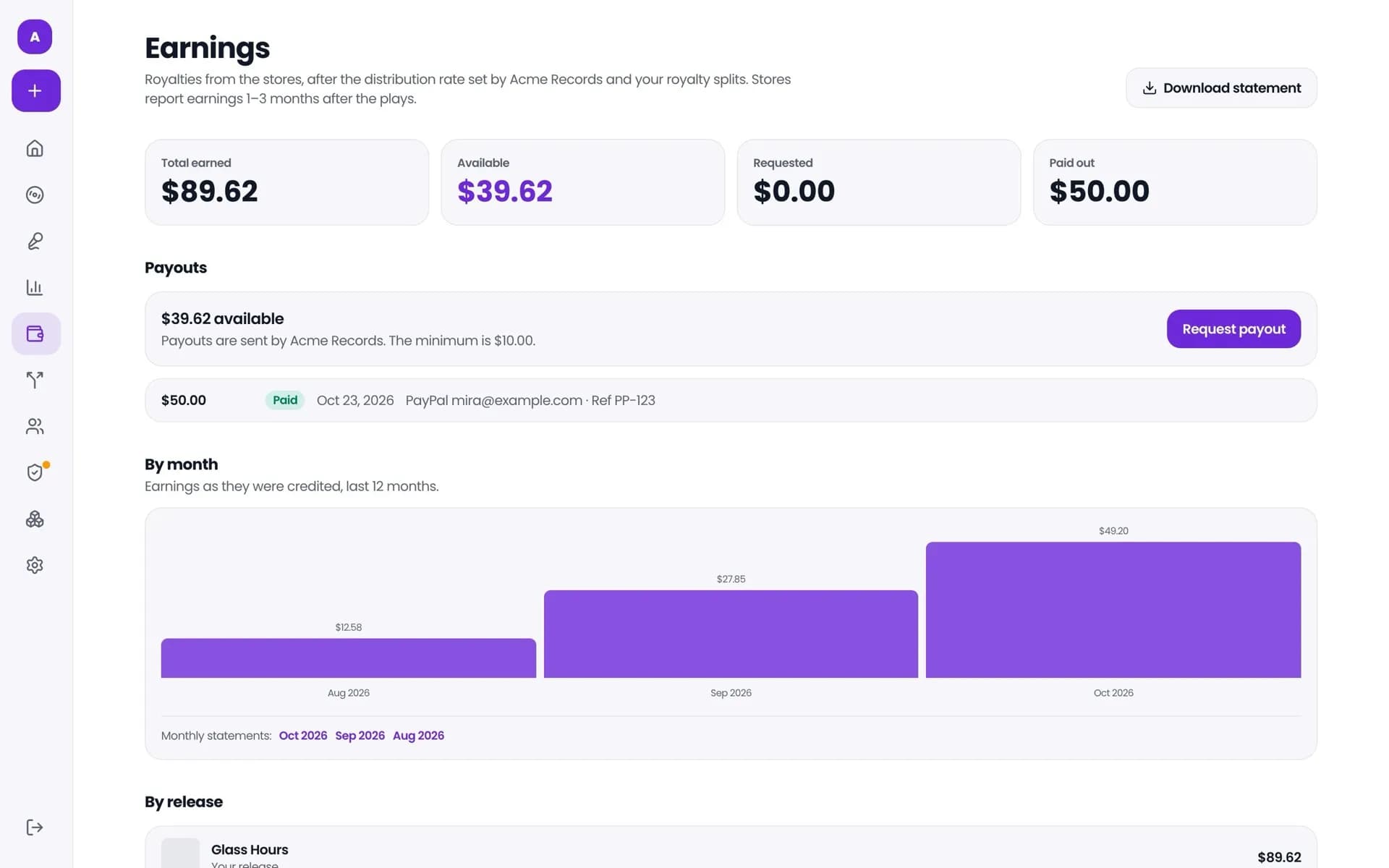
Task: Open the team members people icon
Action: [35, 426]
